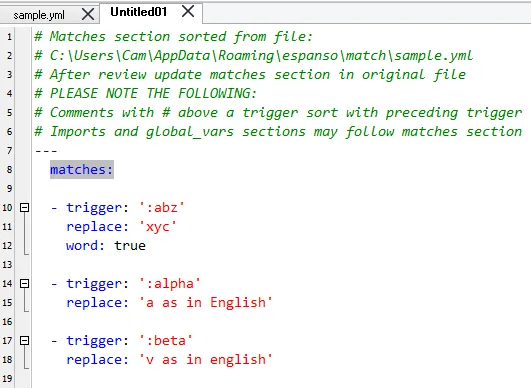
Task: Collapse the ':abz' trigger fold block
Action: 24,207
